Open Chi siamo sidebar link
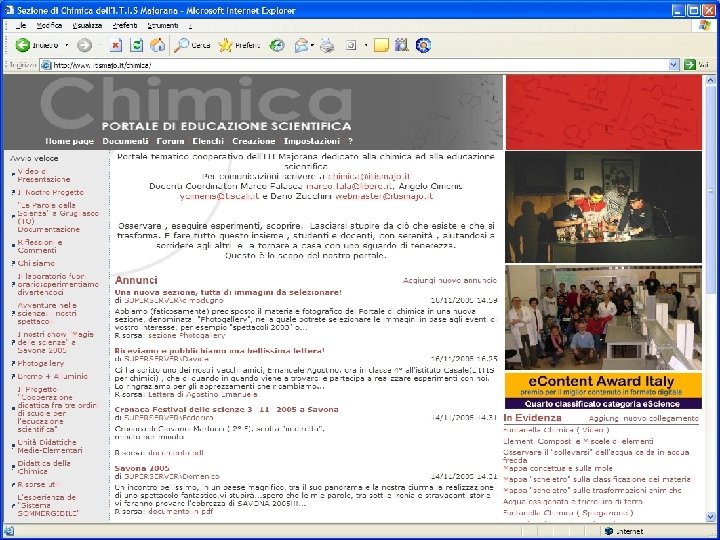The width and height of the screenshot is (720, 540). (36, 263)
